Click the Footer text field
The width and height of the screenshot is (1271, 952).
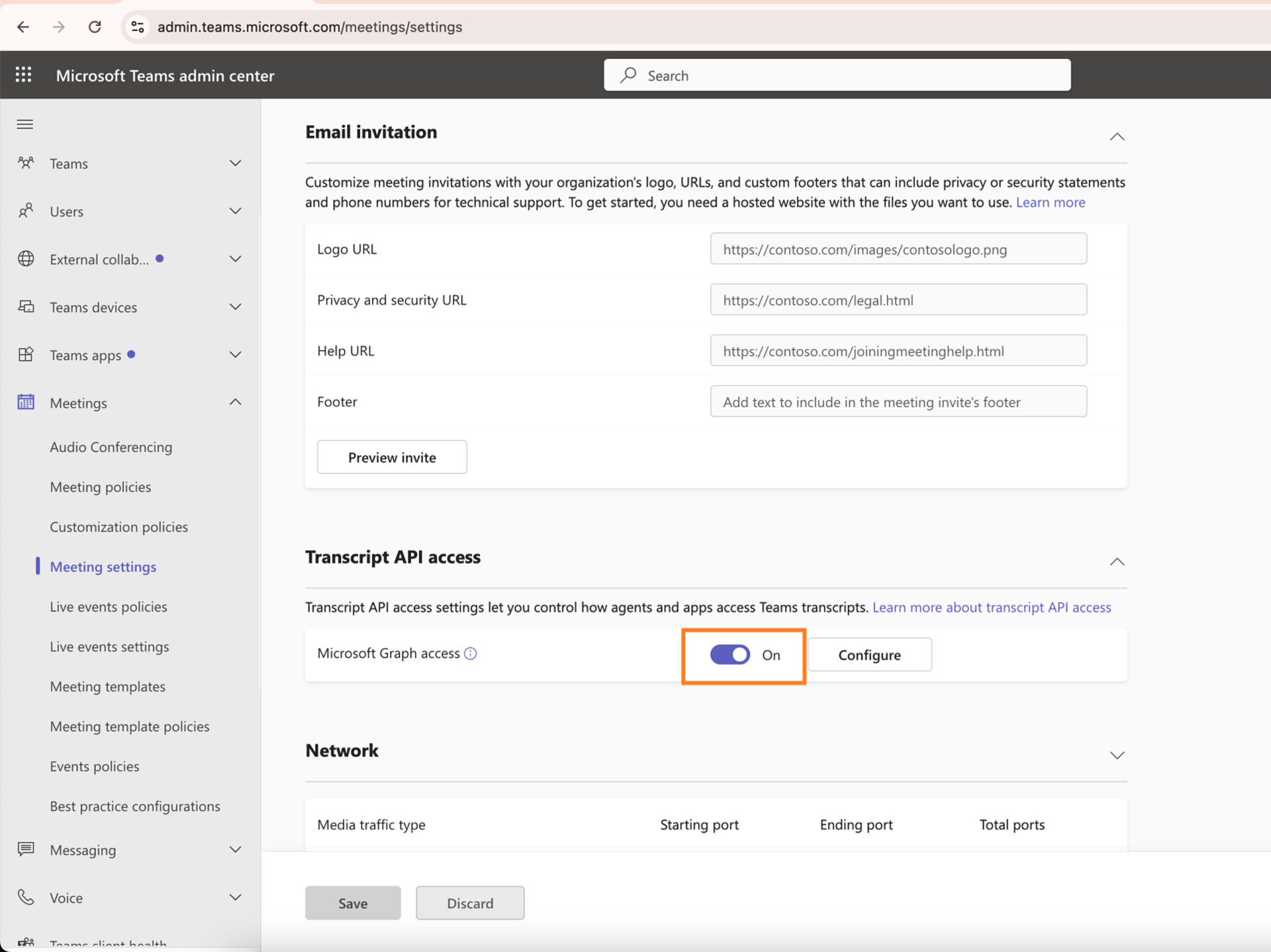(x=898, y=401)
